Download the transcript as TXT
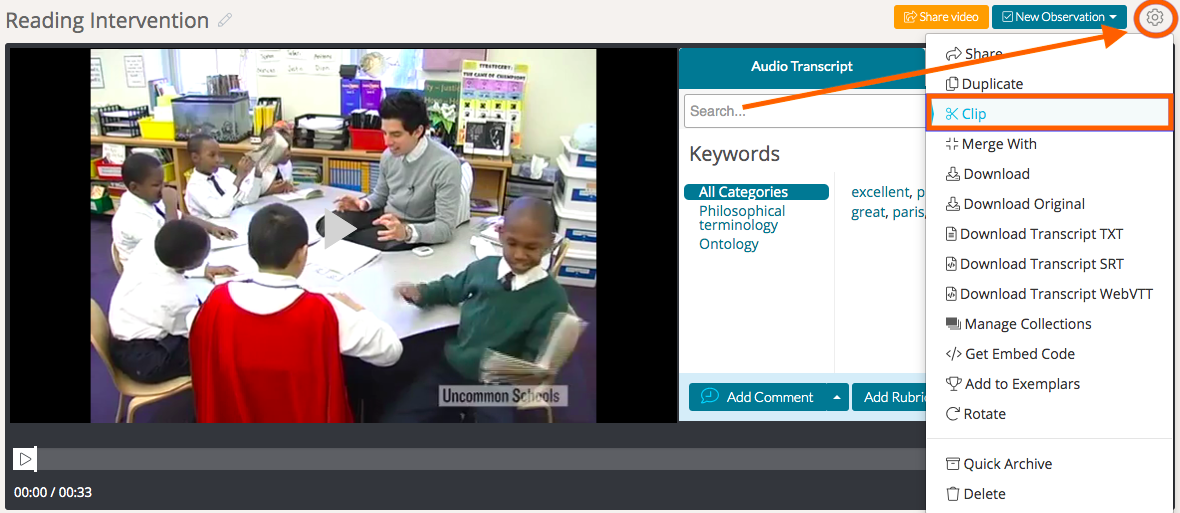 coord(1041,234)
